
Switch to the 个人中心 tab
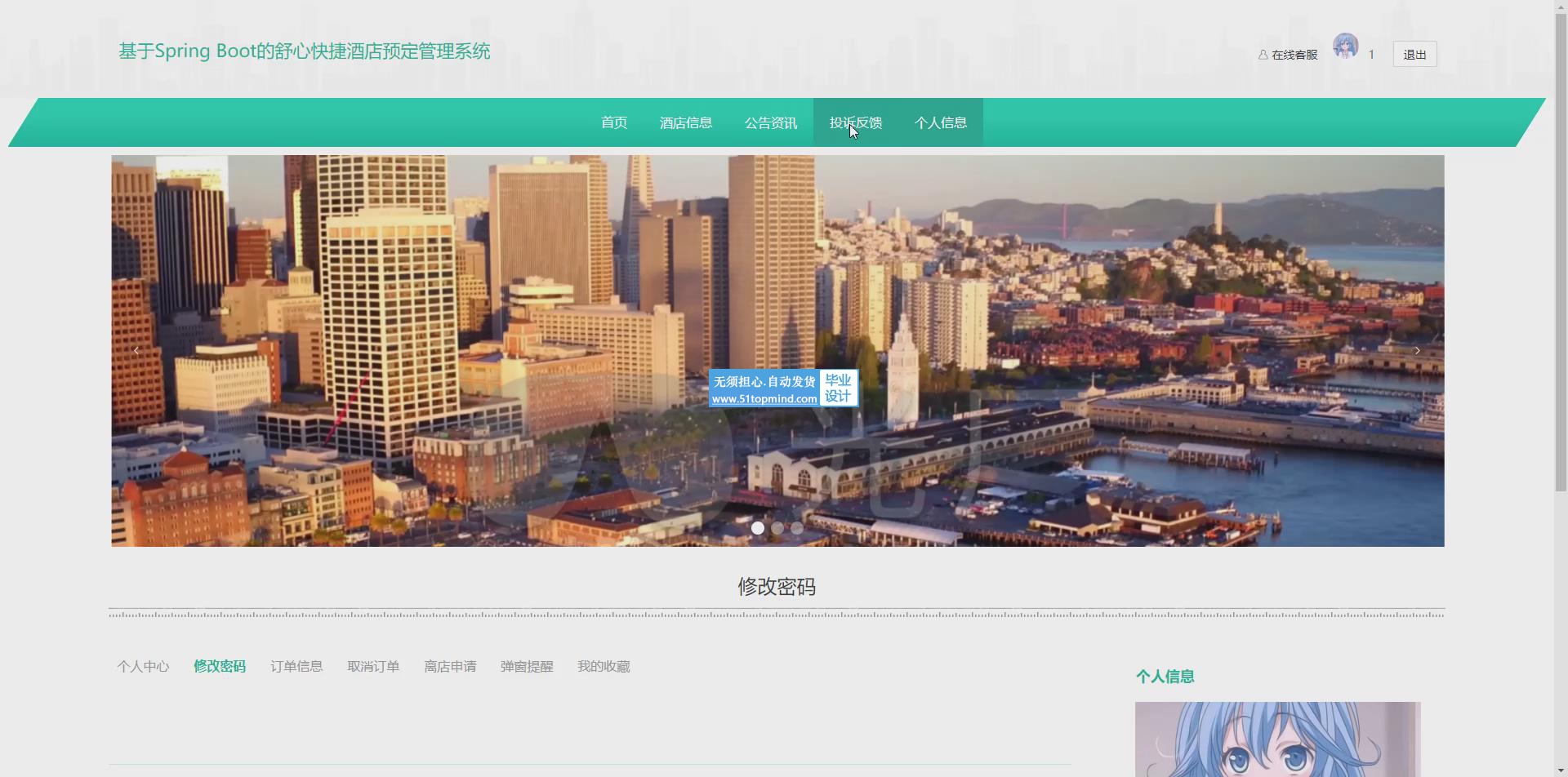143,667
